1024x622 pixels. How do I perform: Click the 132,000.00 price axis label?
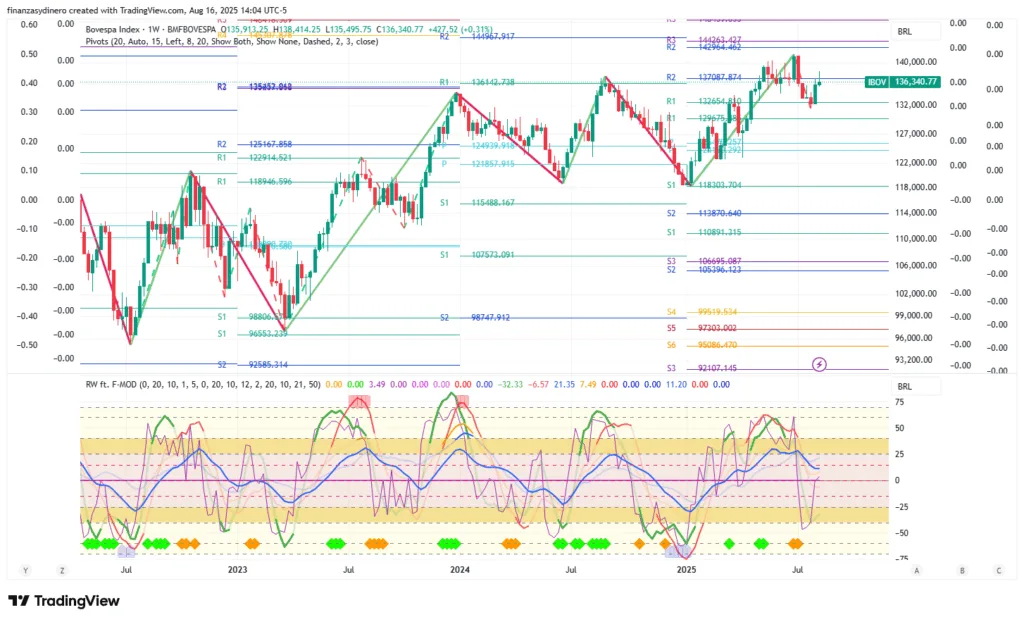coord(916,105)
